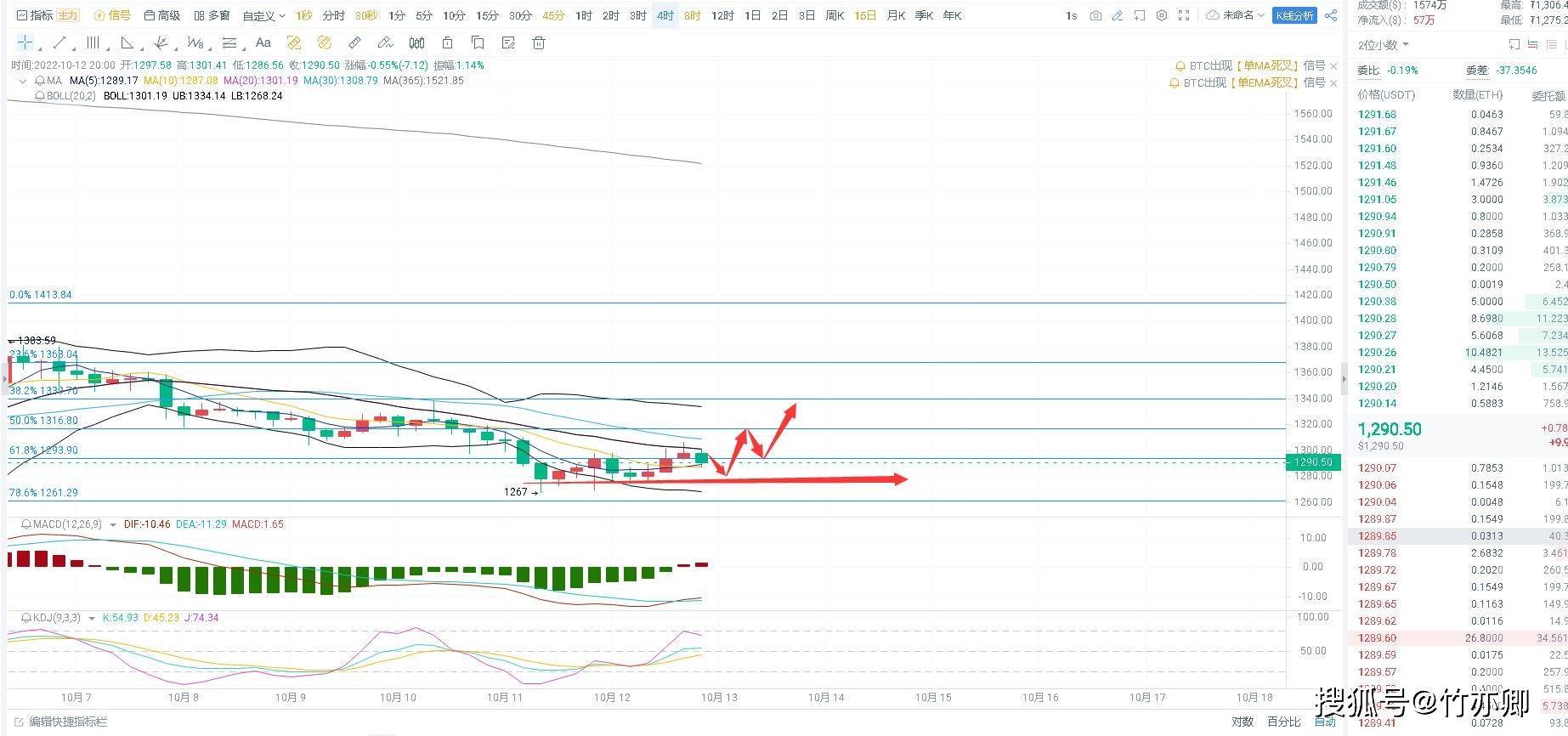Choose the Aa text annotation tool
Screen dimensions: 1568x736
pyautogui.click(x=263, y=42)
